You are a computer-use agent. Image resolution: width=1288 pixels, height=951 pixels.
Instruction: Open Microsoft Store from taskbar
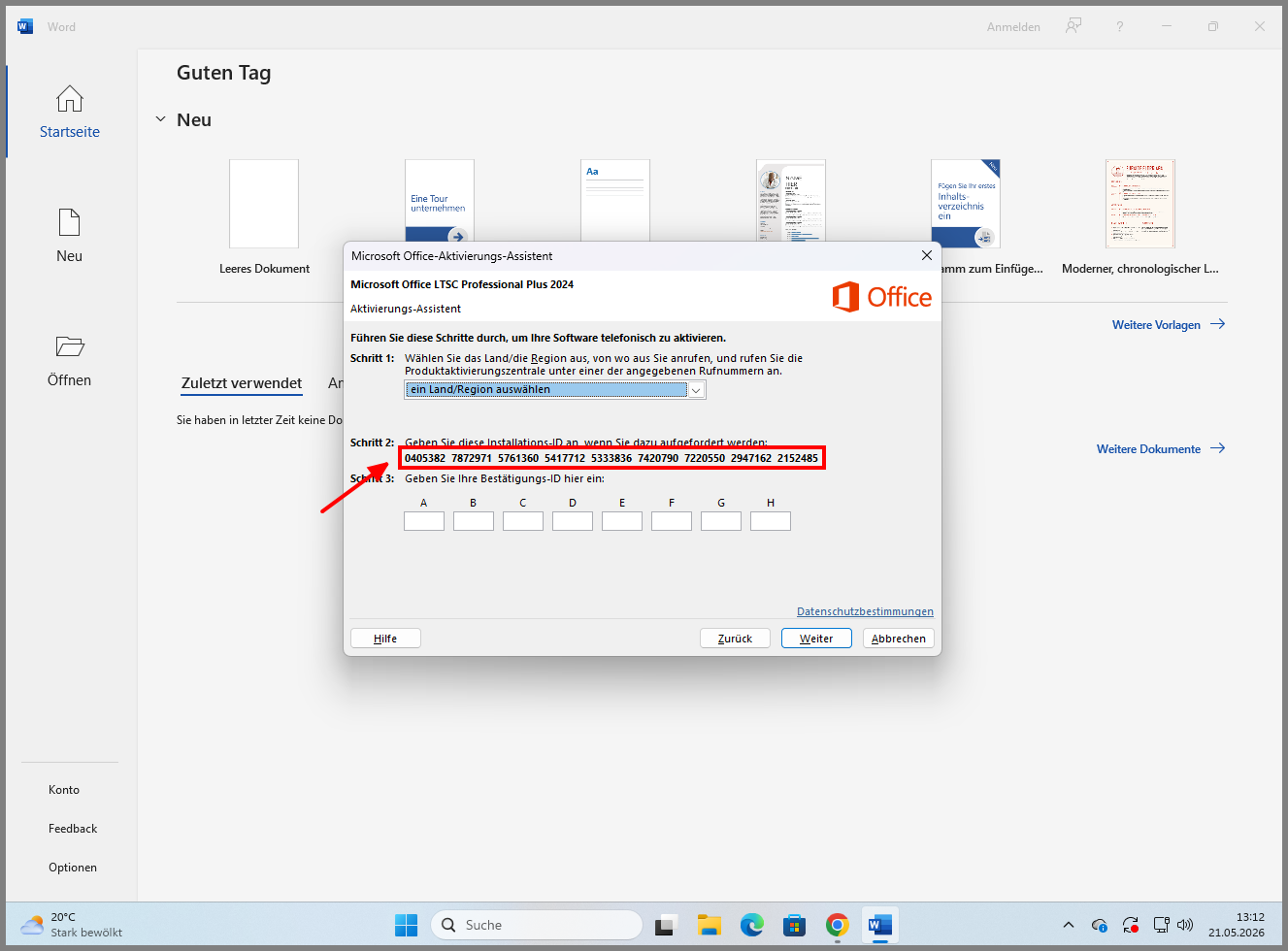point(795,925)
